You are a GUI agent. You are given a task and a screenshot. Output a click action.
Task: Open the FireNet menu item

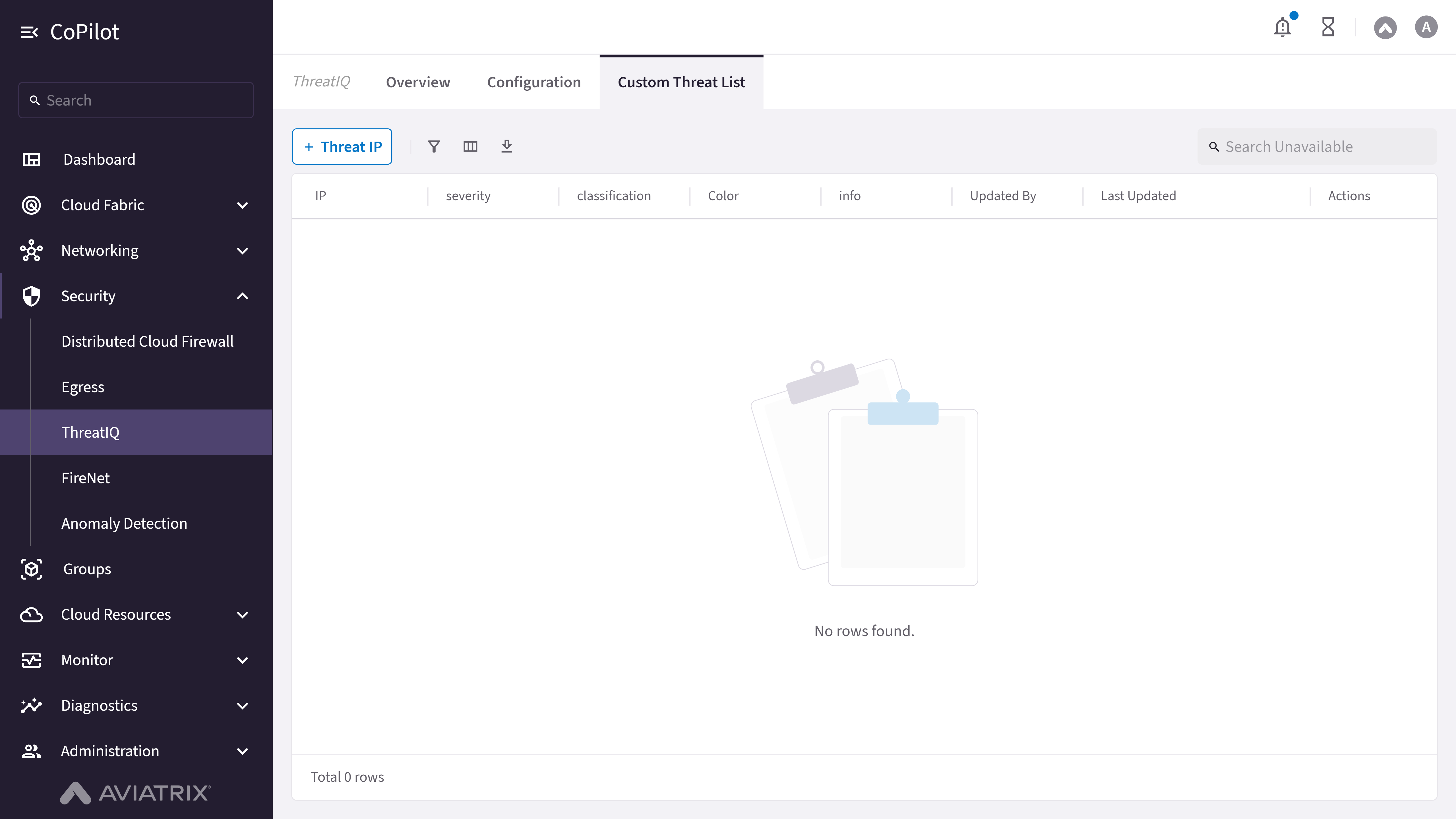coord(85,478)
